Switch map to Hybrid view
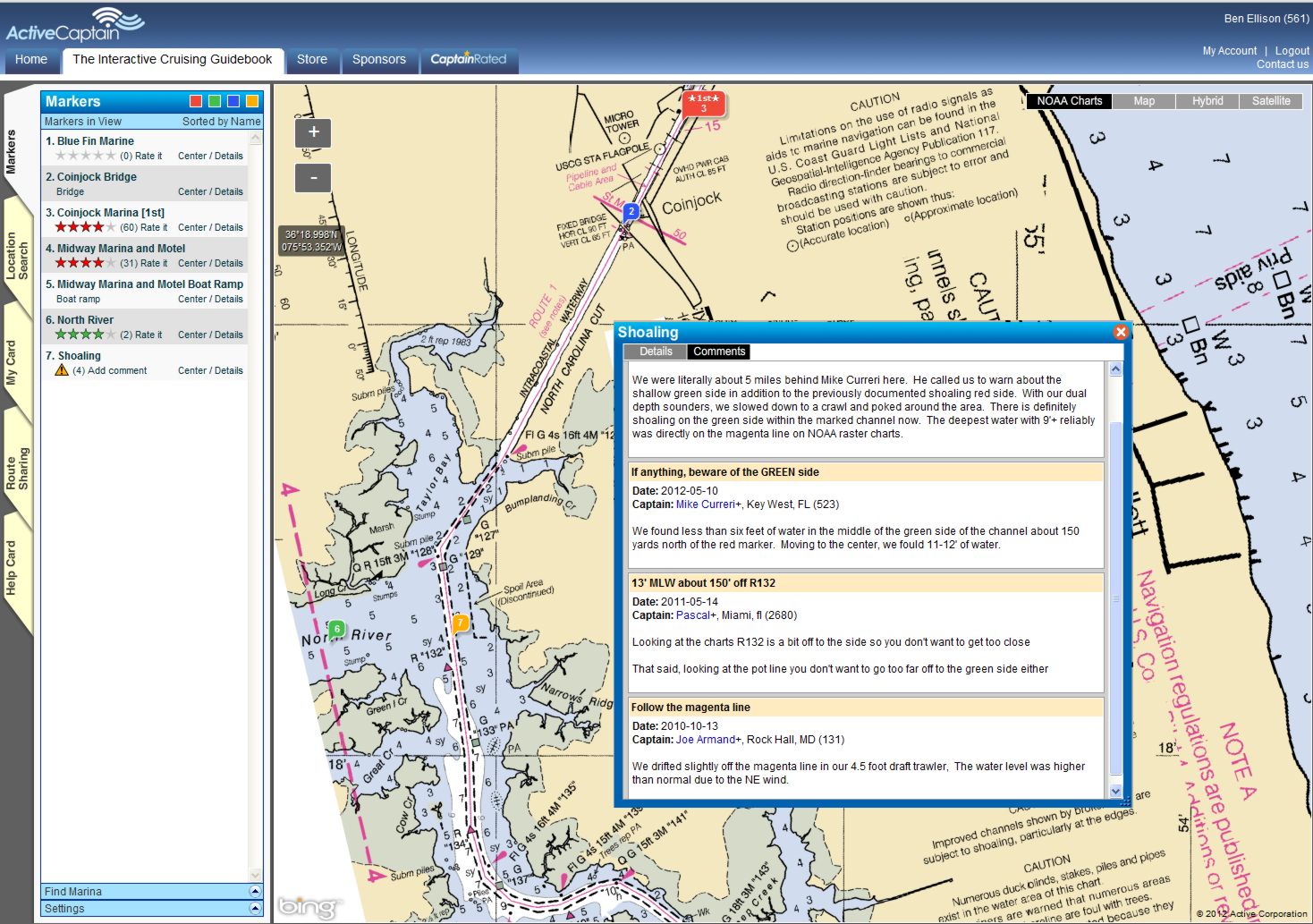The height and width of the screenshot is (924, 1313). [x=1207, y=101]
